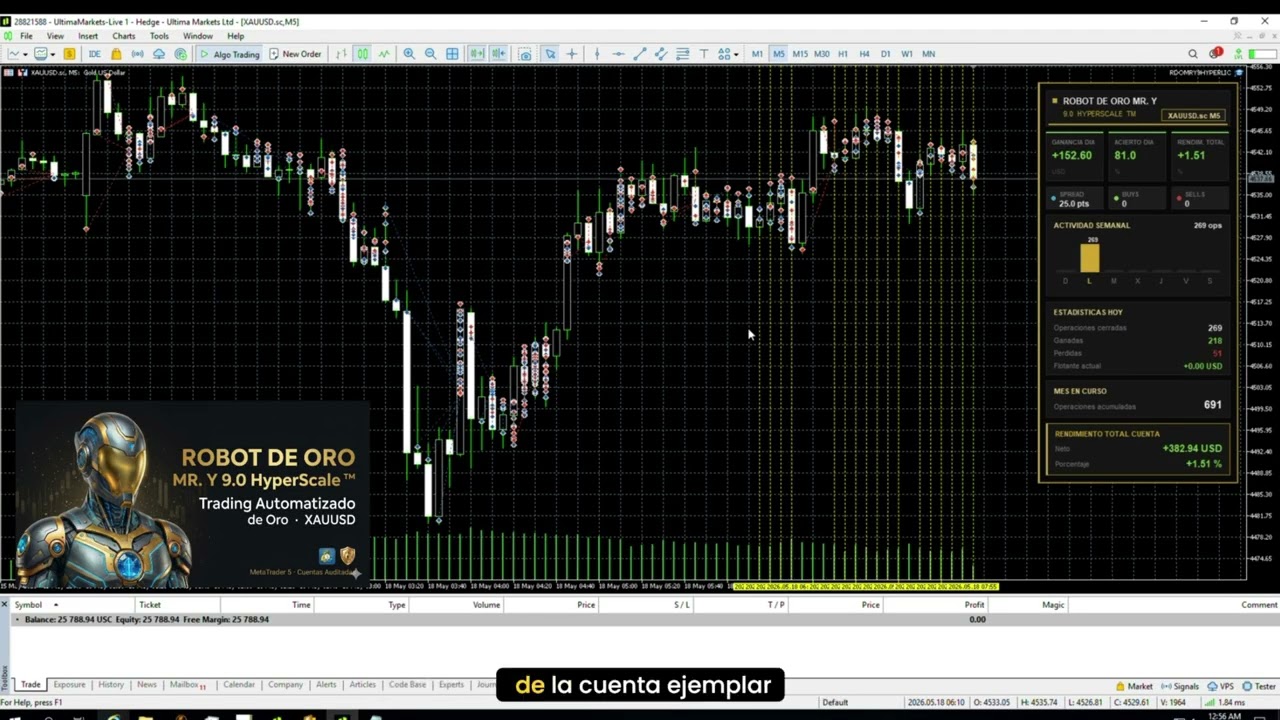Select the horizontal line drawing tool
The height and width of the screenshot is (720, 1280).
click(618, 54)
